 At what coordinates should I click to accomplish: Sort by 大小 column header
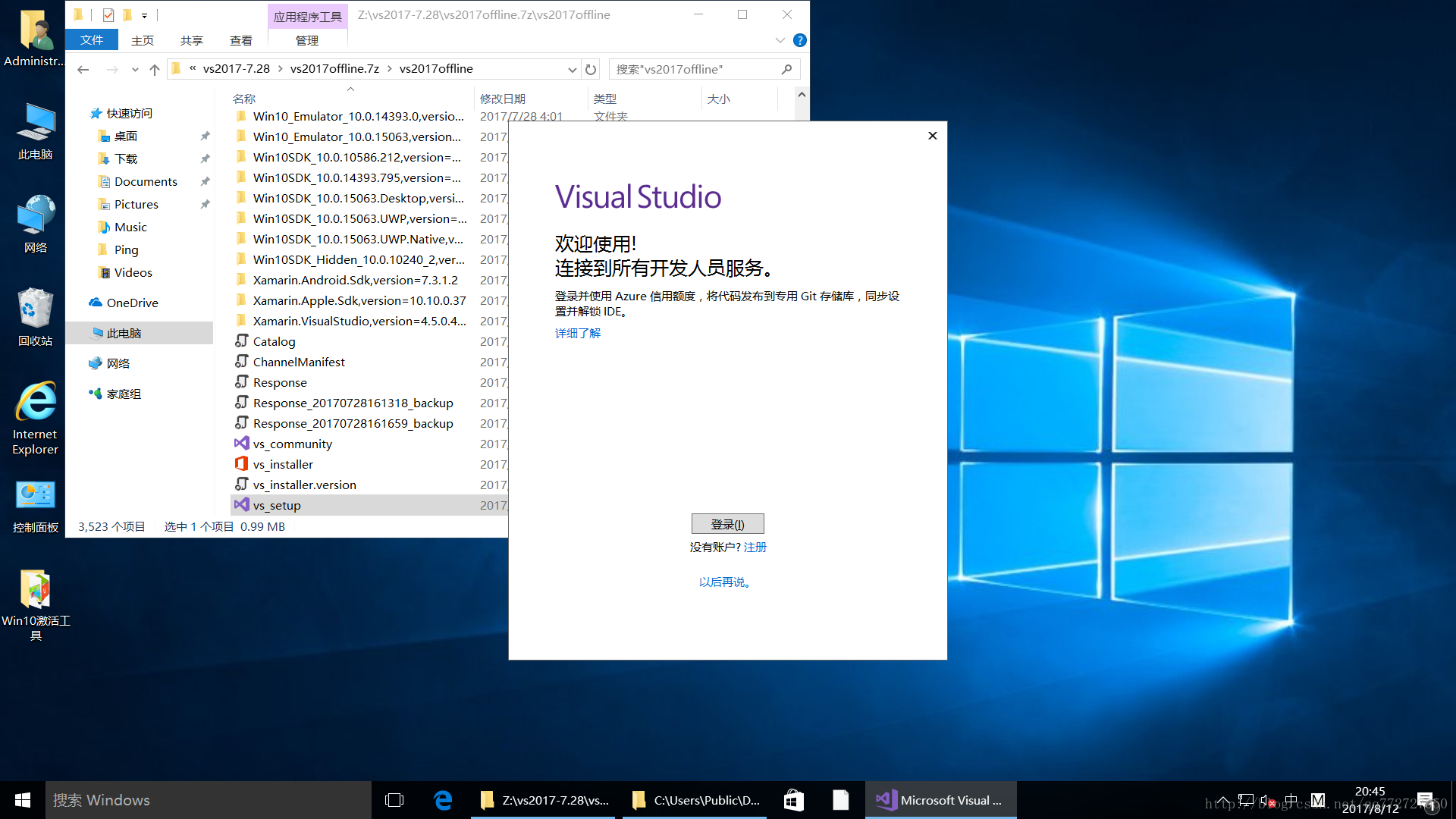pyautogui.click(x=718, y=99)
